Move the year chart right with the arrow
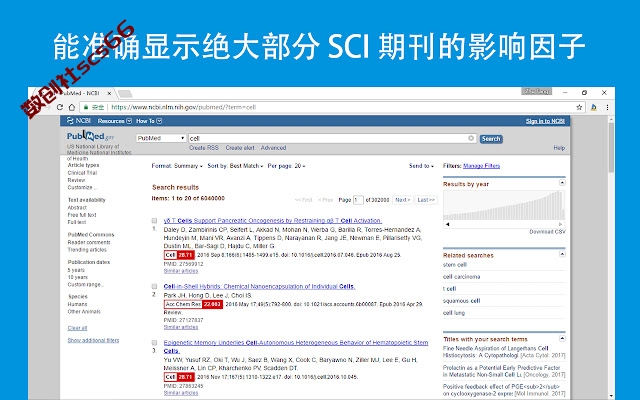This screenshot has width=640, height=400. click(x=560, y=224)
